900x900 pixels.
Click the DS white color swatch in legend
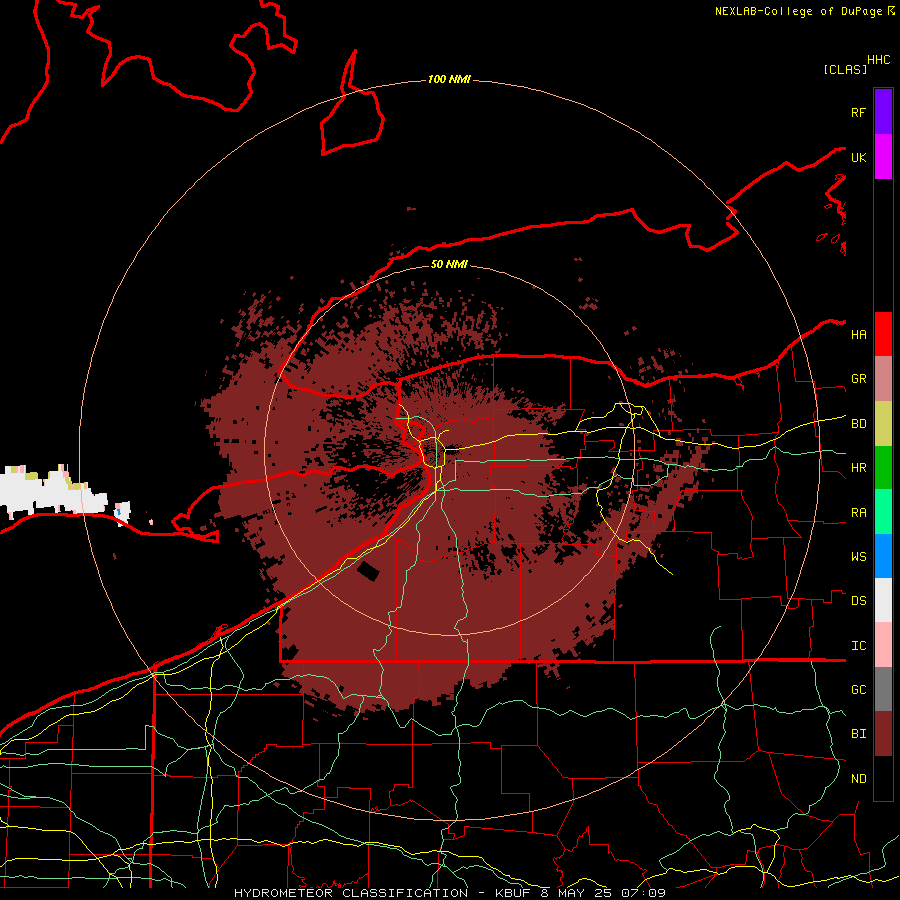(x=883, y=600)
